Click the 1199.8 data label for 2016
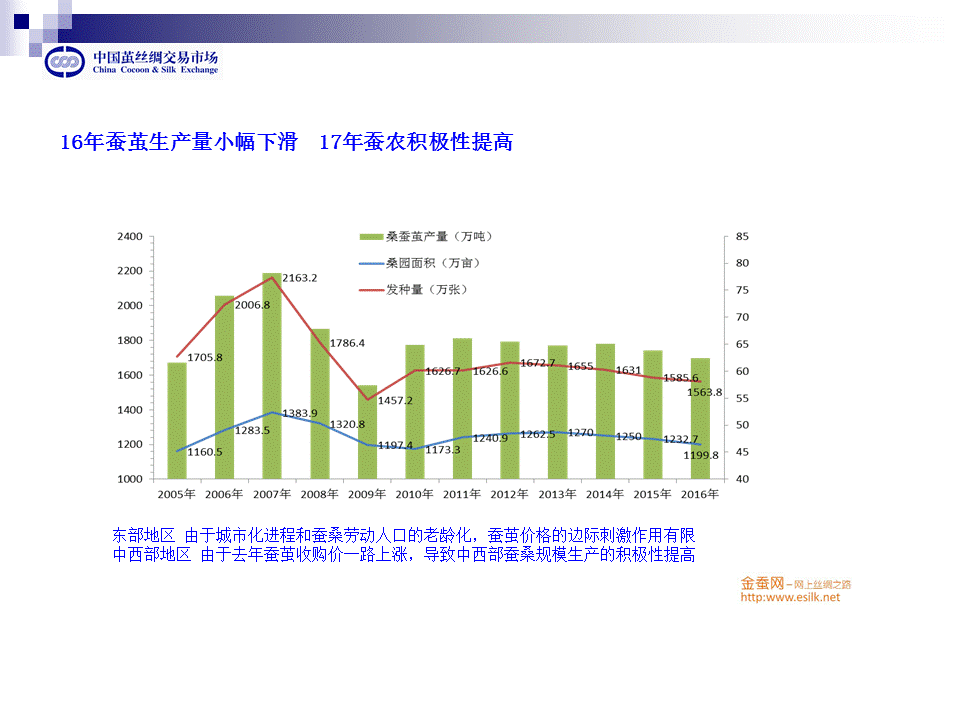This screenshot has height=720, width=960. [x=701, y=455]
